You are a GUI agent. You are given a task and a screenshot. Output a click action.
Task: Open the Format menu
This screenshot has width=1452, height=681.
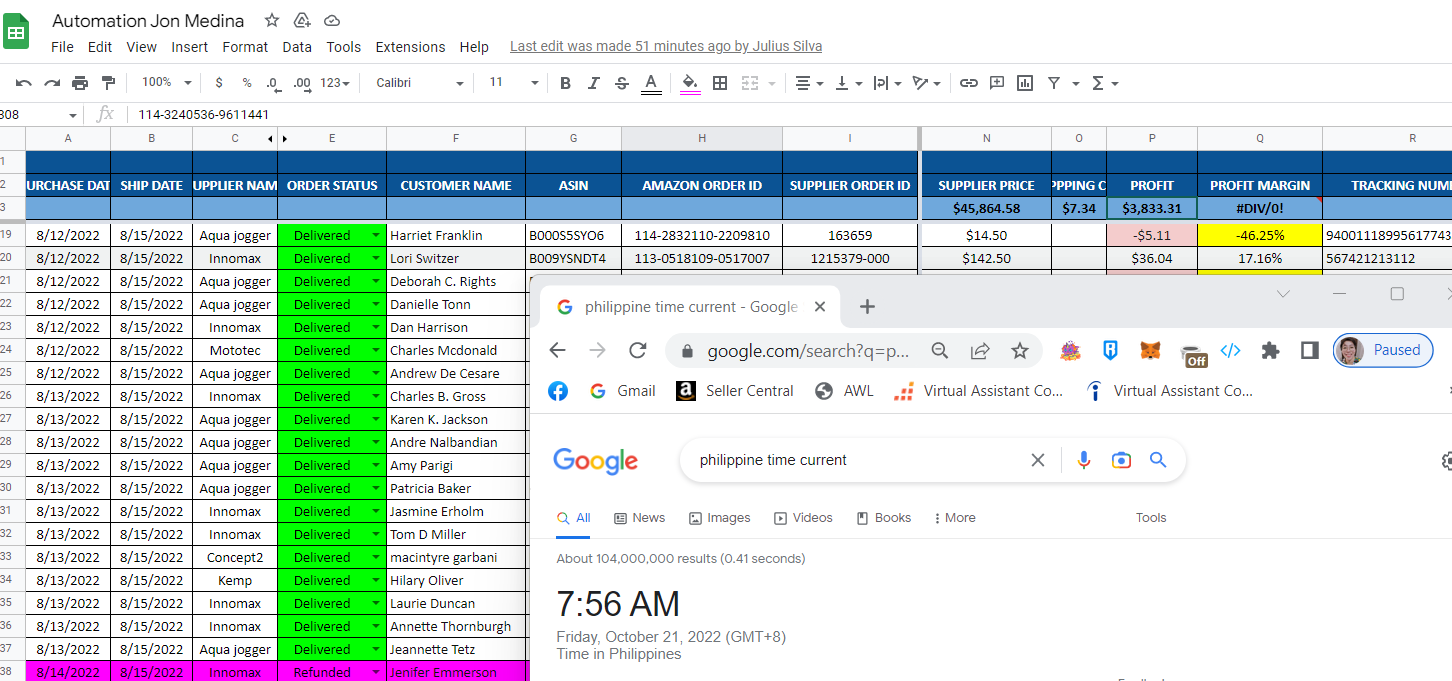[x=245, y=47]
